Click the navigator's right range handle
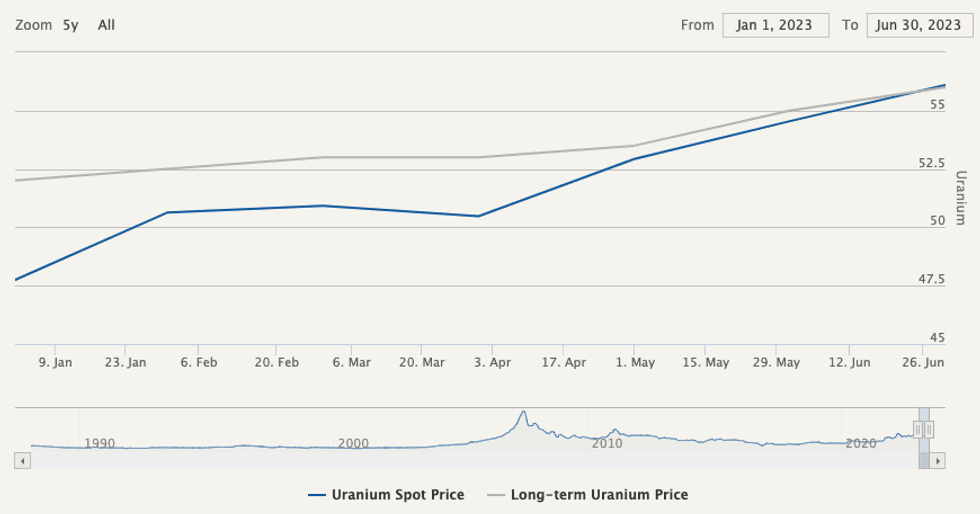This screenshot has height=514, width=980. 930,429
